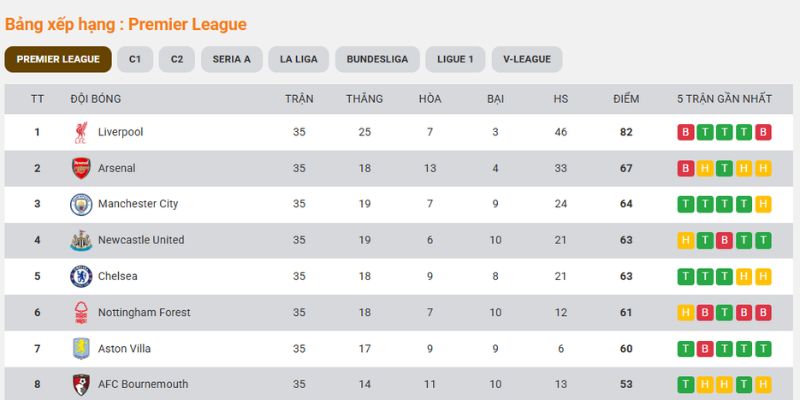Click the Newcastle United club crest
The height and width of the screenshot is (400, 800).
click(x=81, y=240)
